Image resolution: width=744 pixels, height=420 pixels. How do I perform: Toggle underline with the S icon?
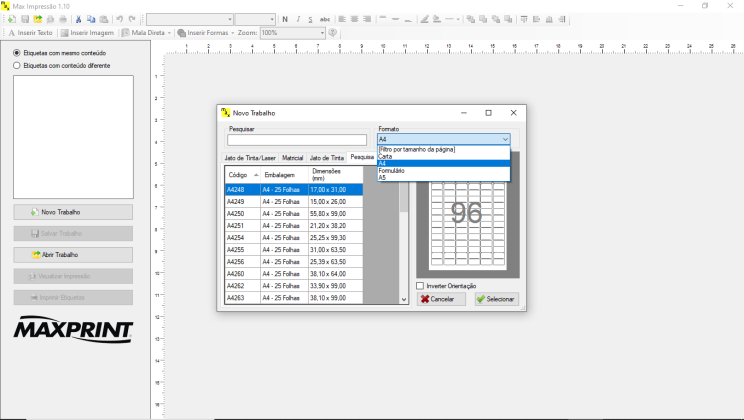[310, 19]
